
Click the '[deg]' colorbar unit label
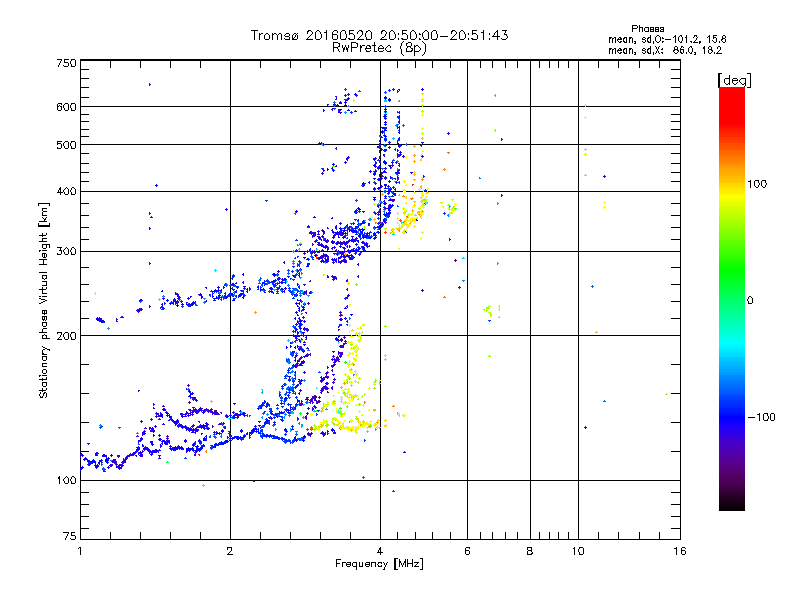[x=734, y=80]
